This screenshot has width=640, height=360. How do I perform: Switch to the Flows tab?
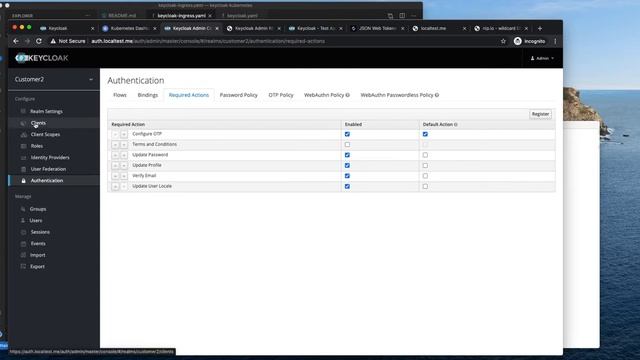click(x=120, y=95)
